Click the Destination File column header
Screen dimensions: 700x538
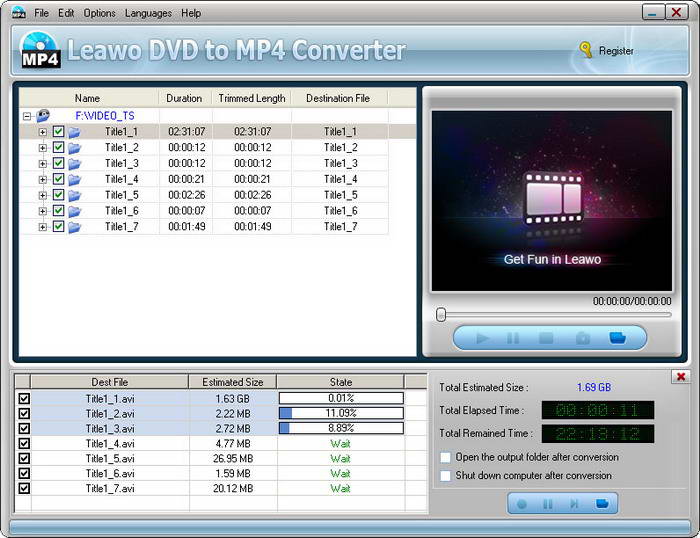(x=338, y=98)
